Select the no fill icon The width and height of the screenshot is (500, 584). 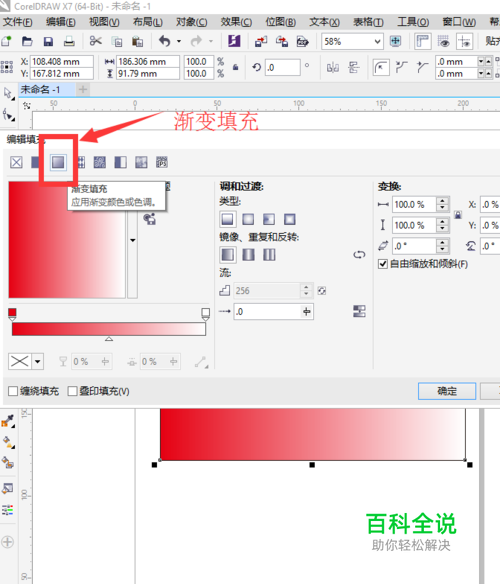(16, 162)
